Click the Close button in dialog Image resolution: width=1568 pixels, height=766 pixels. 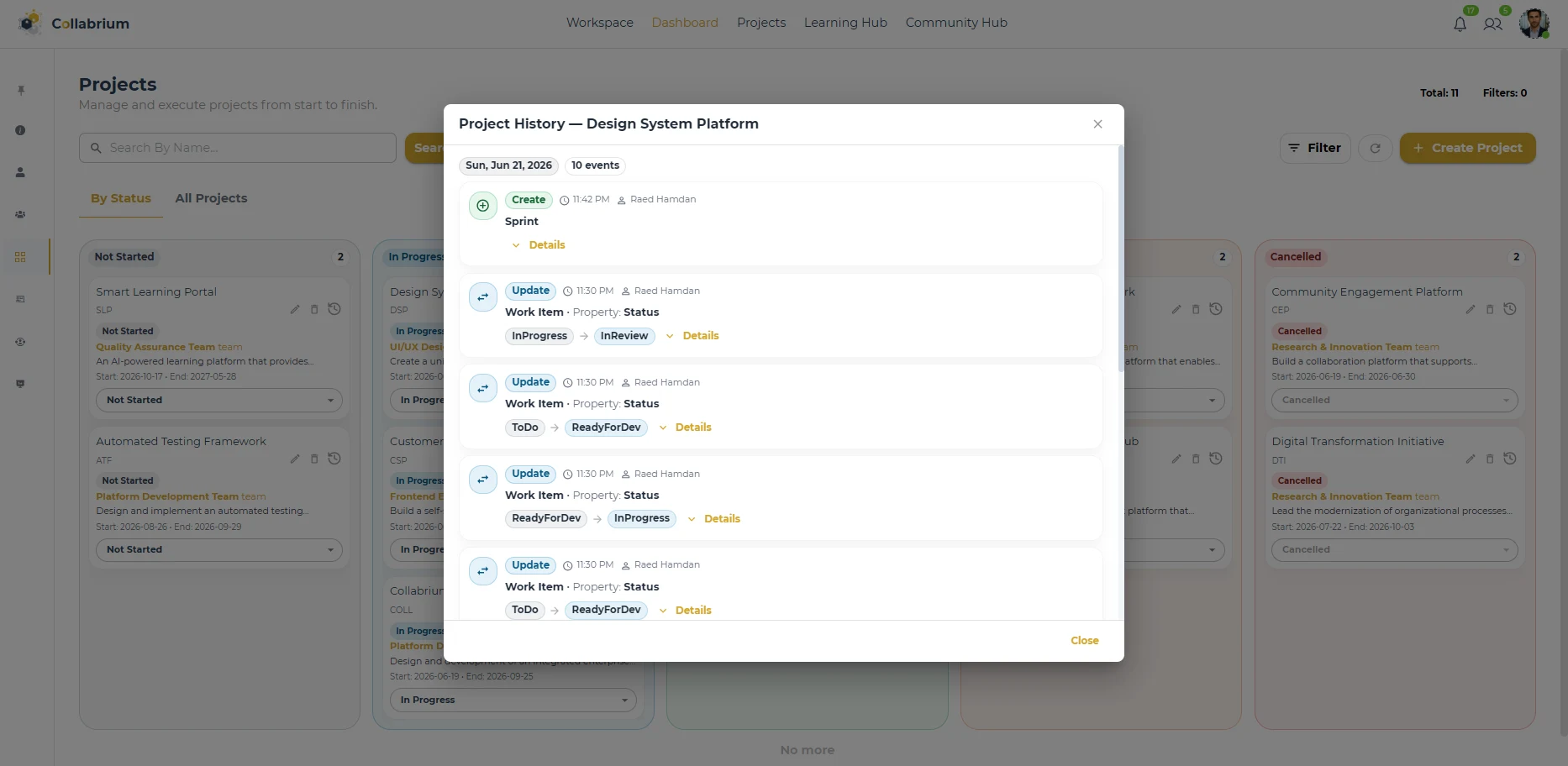(1085, 641)
